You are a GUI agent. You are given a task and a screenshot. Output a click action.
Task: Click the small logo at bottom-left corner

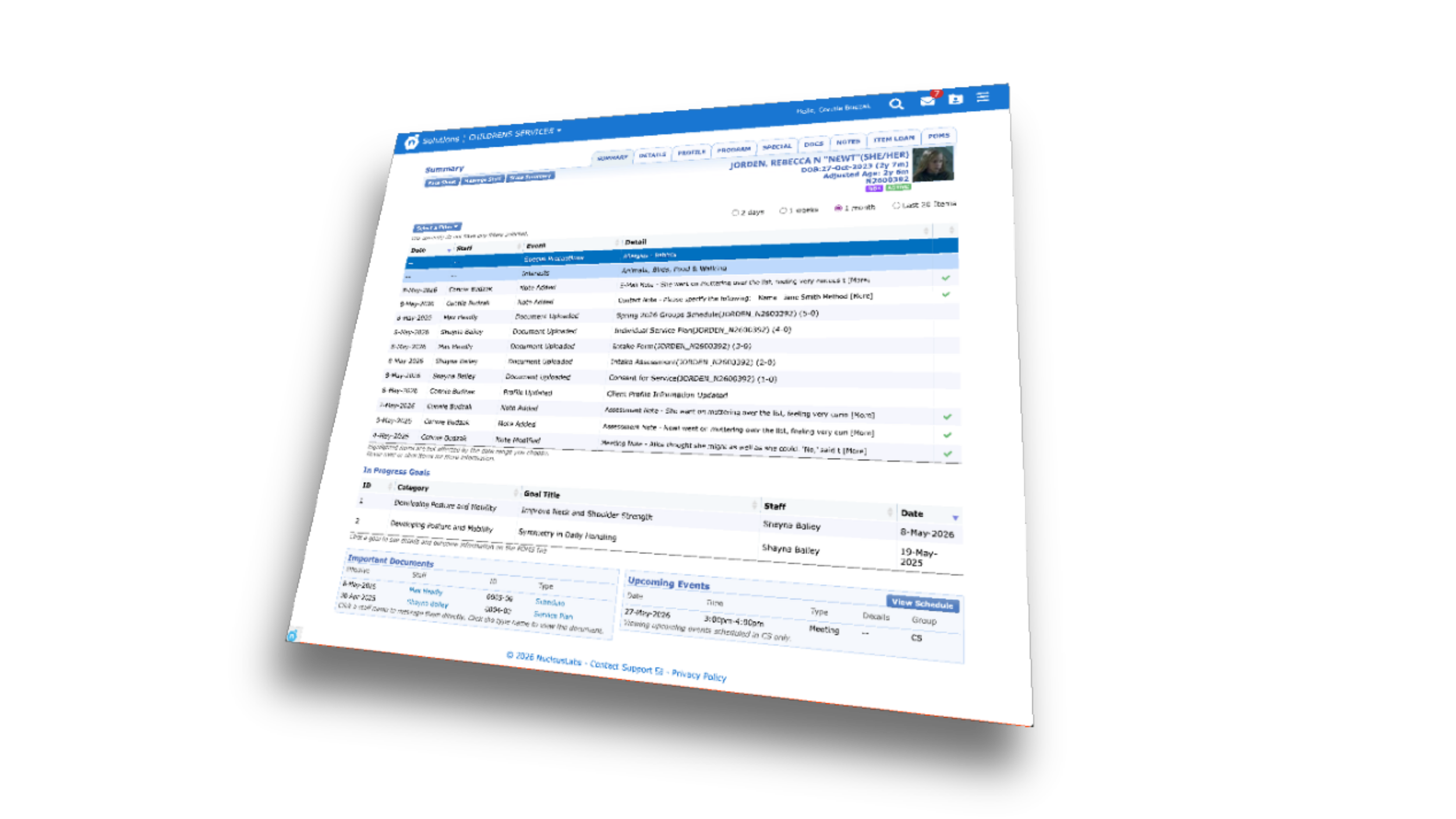(293, 636)
